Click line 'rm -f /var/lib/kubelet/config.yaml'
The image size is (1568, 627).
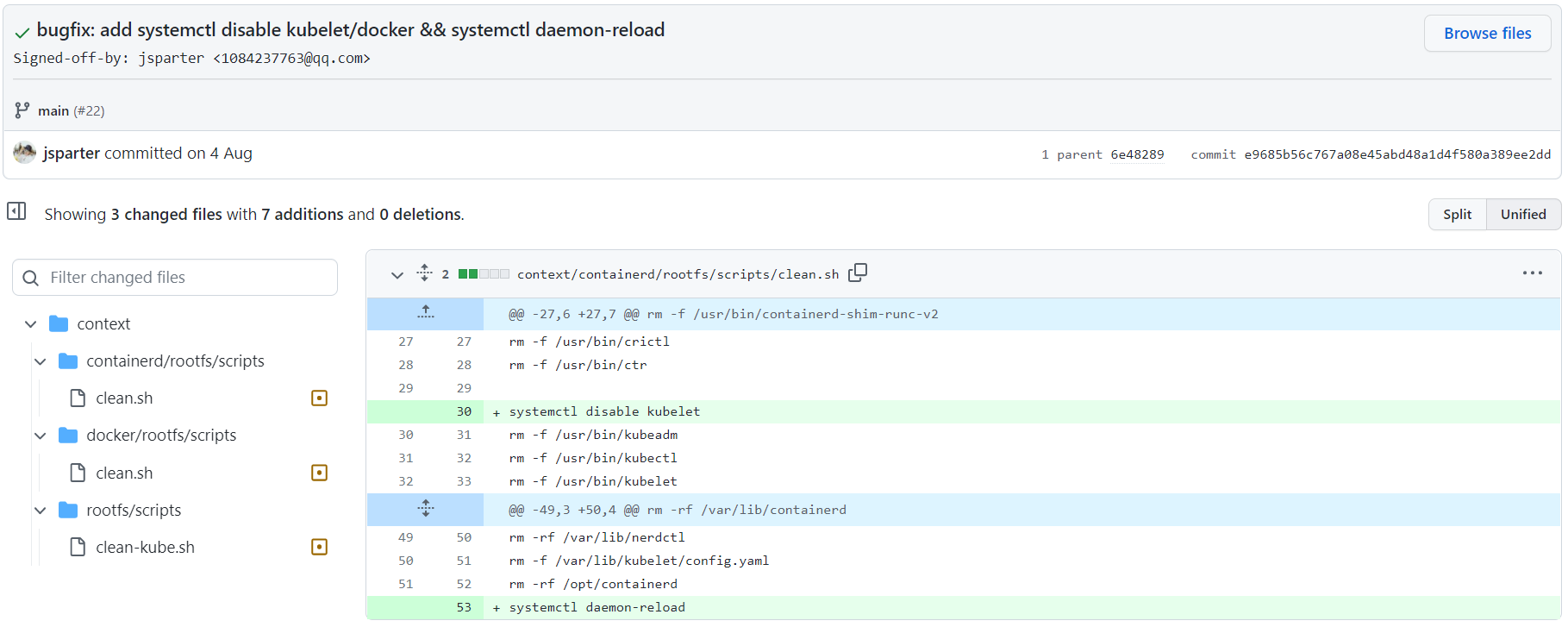[639, 561]
